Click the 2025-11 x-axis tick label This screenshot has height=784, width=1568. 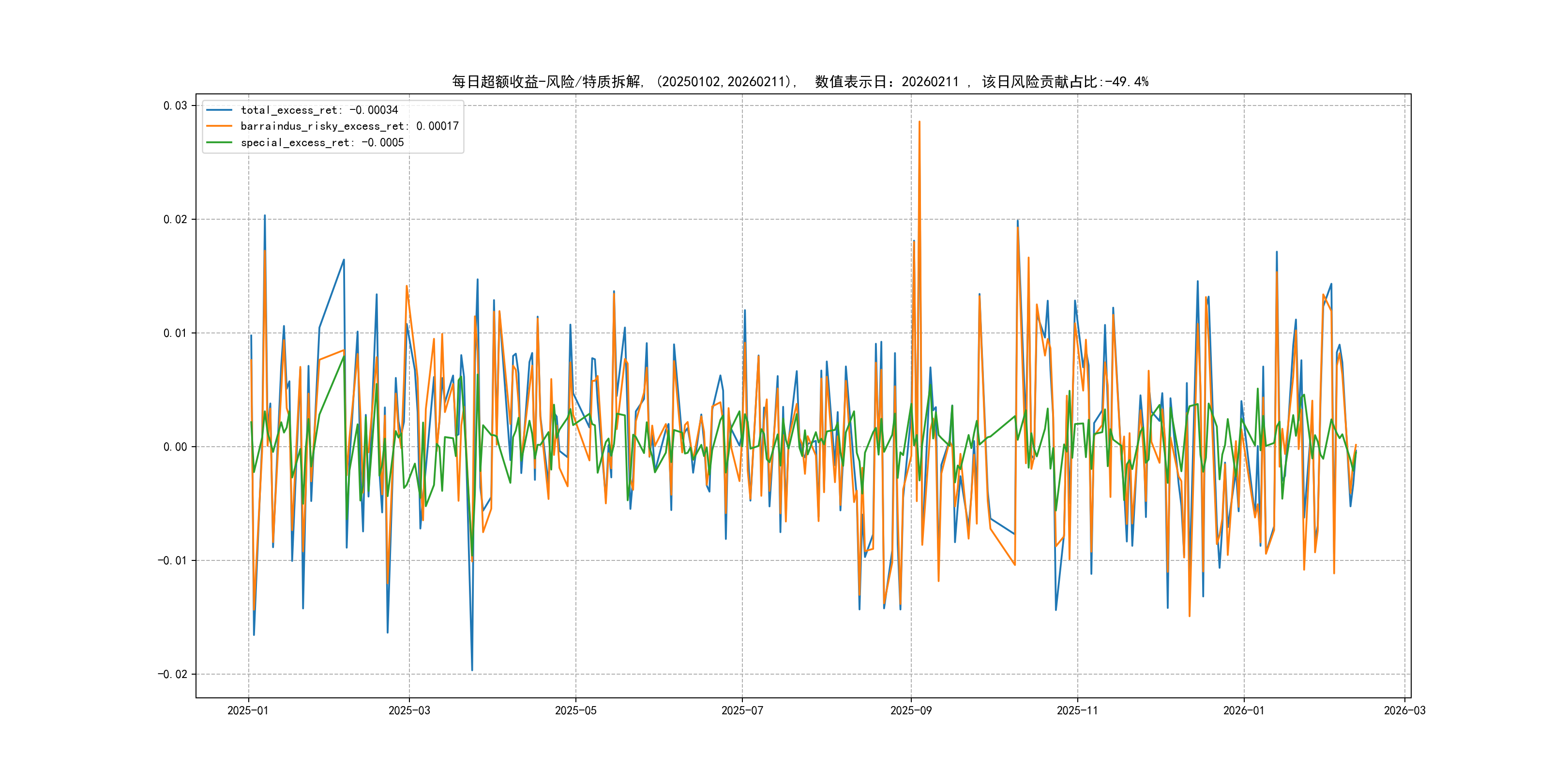(1077, 710)
